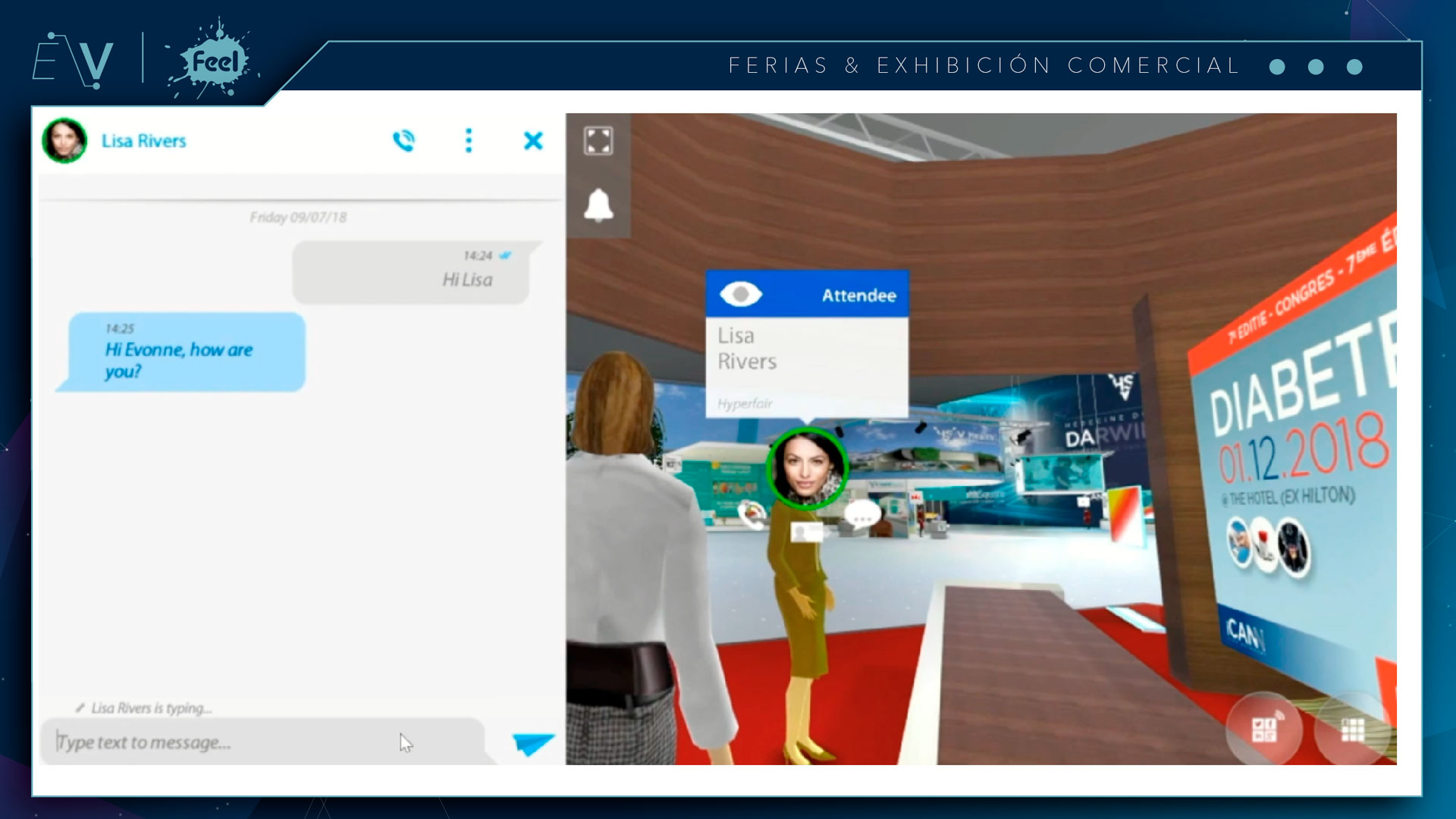Open the speech bubble chat icon near avatar
This screenshot has width=1456, height=819.
pyautogui.click(x=862, y=514)
